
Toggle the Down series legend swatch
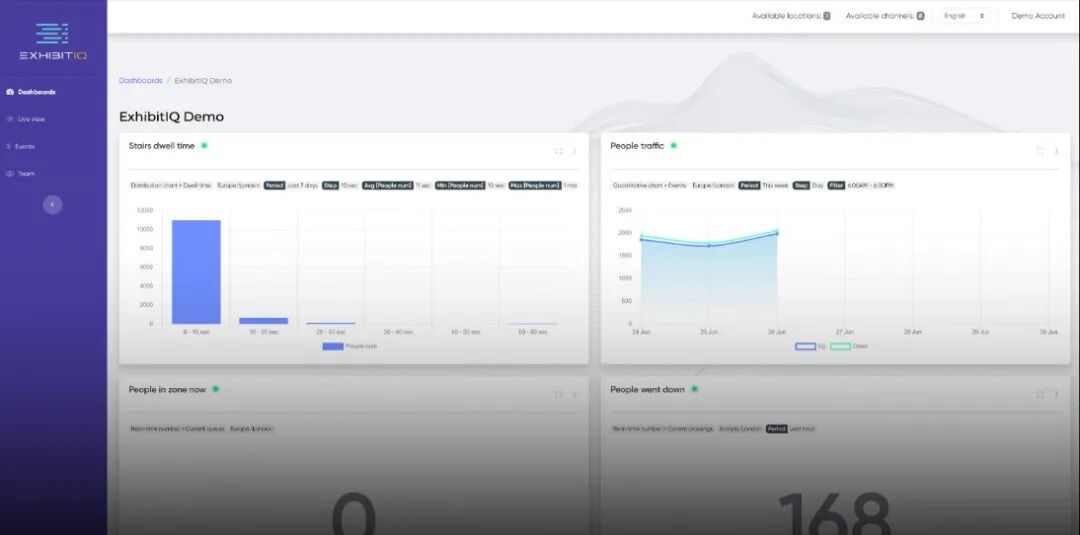point(840,346)
